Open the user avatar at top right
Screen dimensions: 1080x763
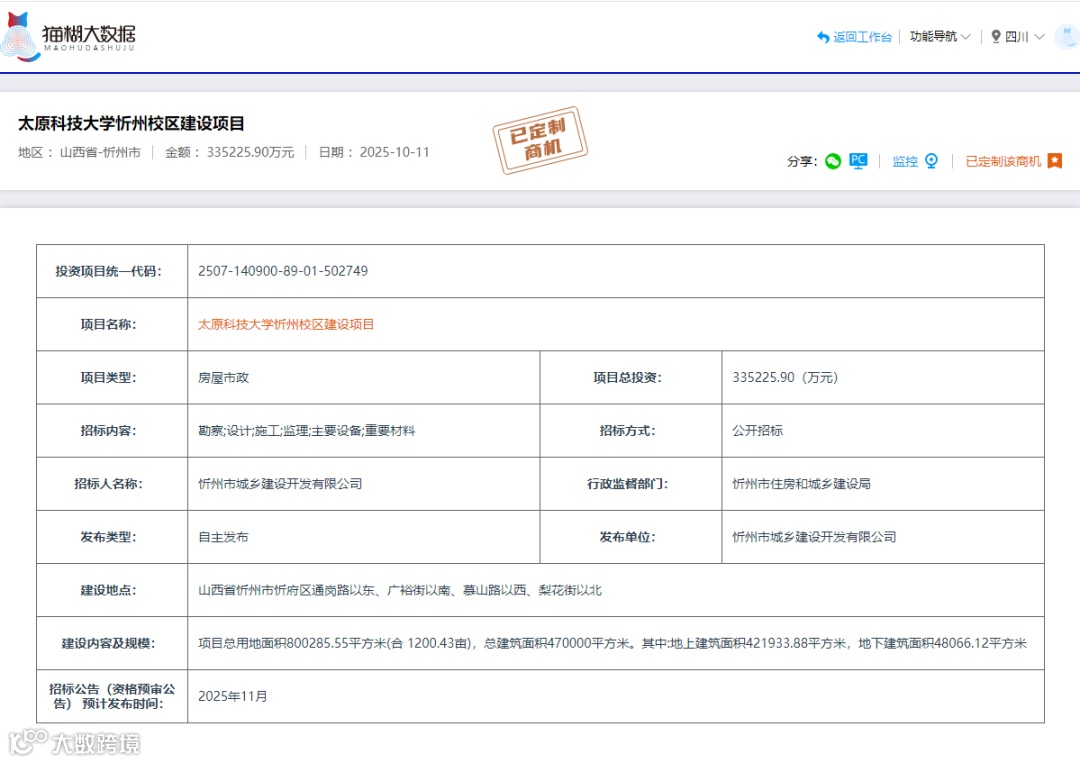pos(1067,36)
